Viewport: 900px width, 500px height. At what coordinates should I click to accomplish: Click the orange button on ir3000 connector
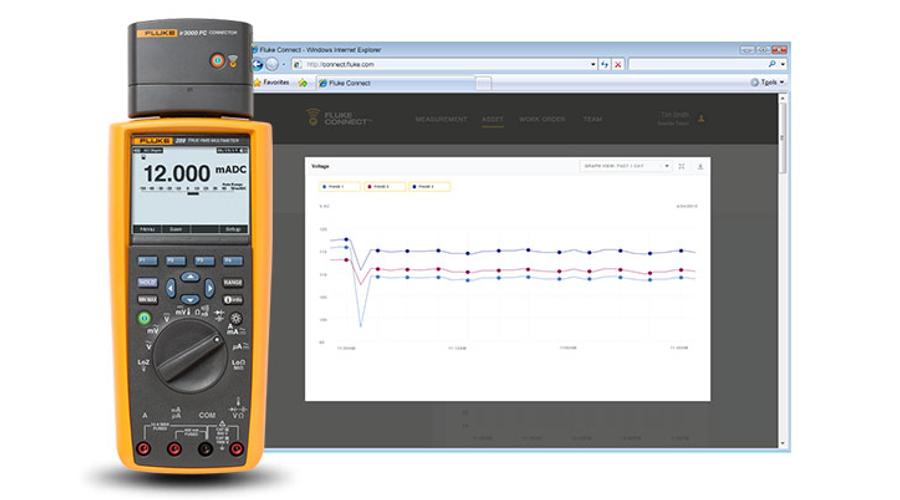point(217,60)
